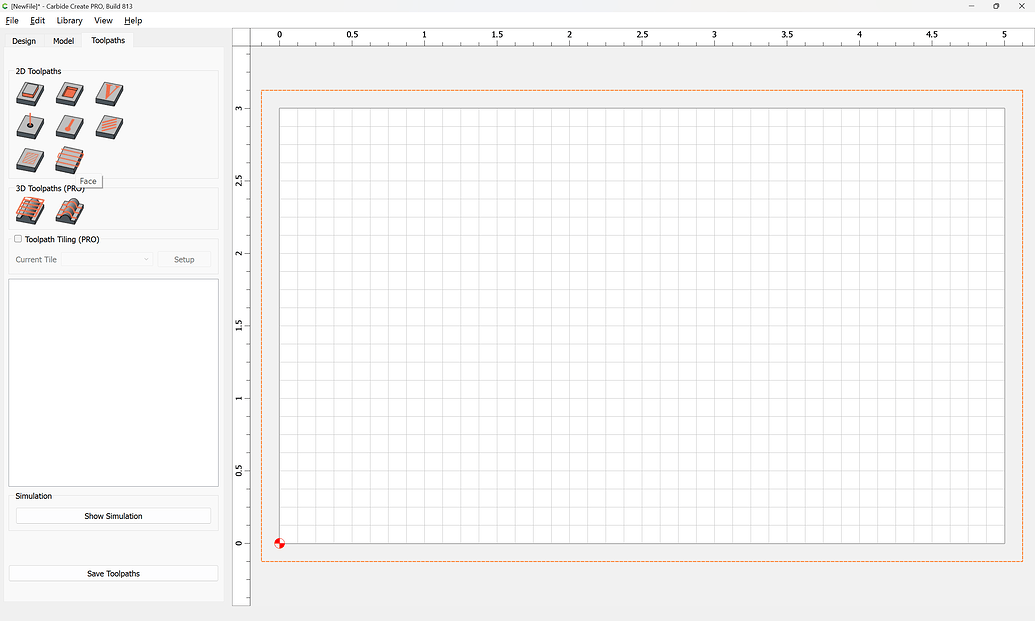Select the hatched-square toolpath icon
This screenshot has width=1035, height=621.
(x=30, y=160)
